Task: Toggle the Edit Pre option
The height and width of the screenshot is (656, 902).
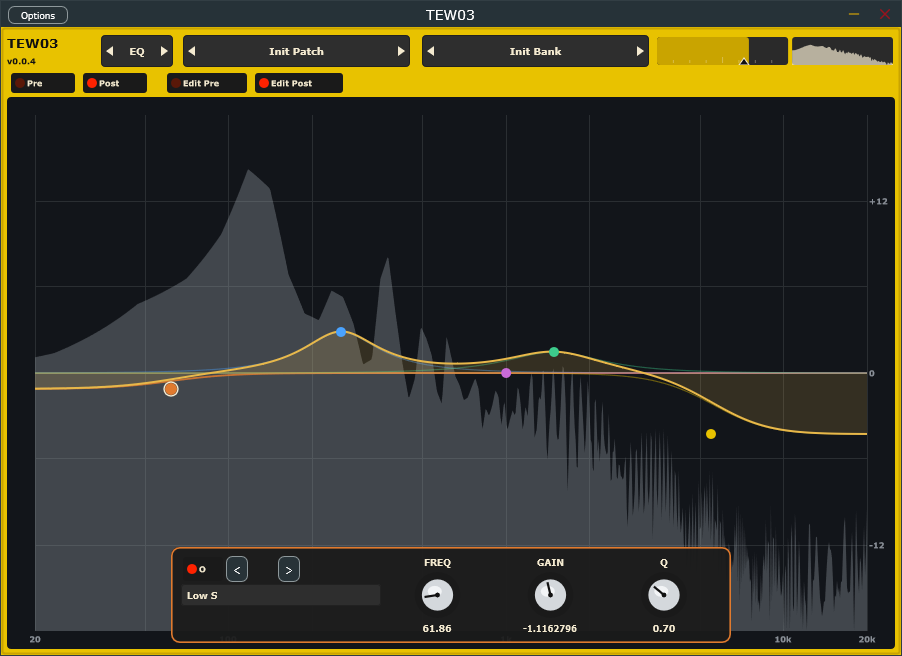Action: click(207, 83)
